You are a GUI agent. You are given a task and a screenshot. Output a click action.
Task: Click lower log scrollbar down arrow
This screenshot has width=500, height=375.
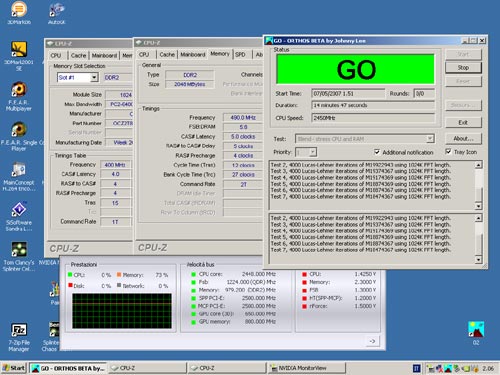pos(478,259)
